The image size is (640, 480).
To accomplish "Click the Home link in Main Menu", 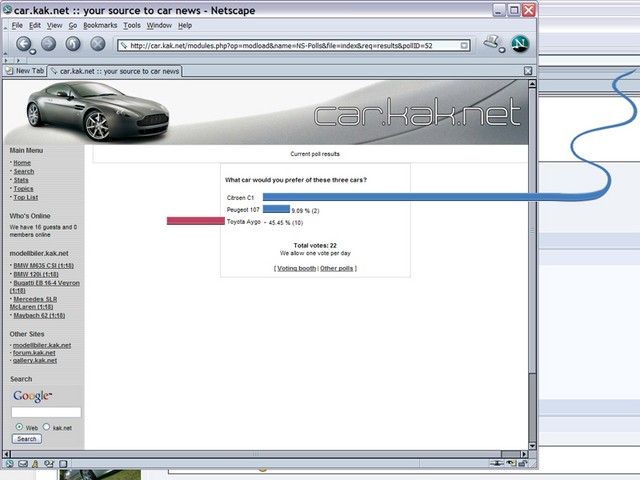I will pyautogui.click(x=22, y=163).
